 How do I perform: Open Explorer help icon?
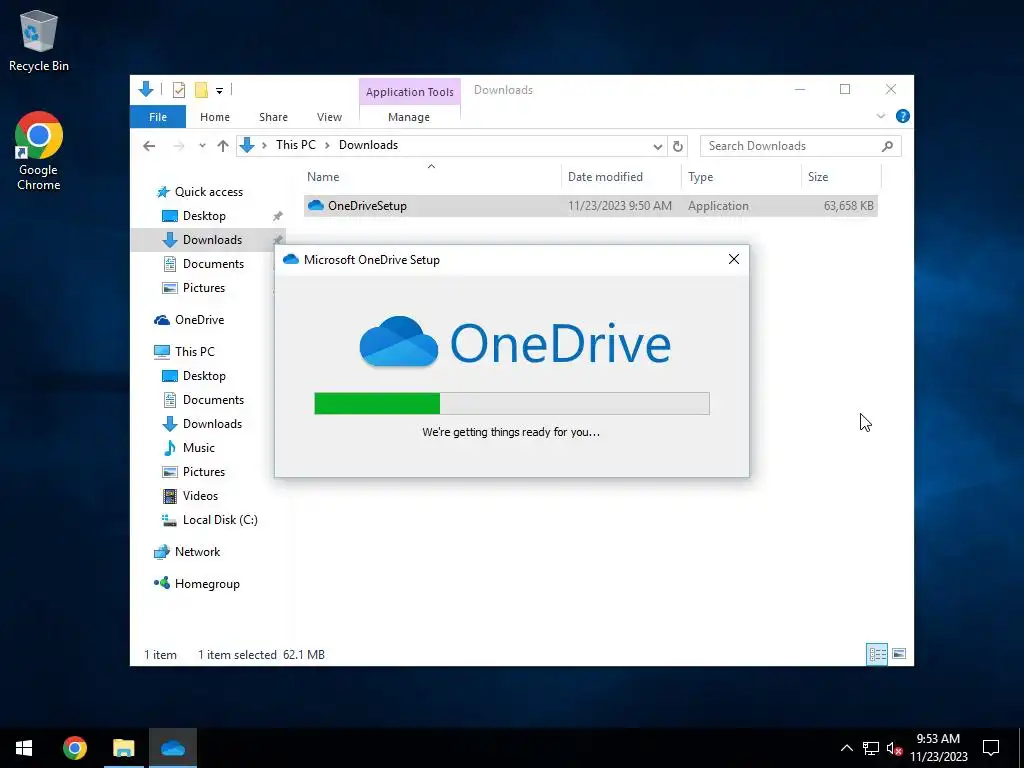click(903, 116)
